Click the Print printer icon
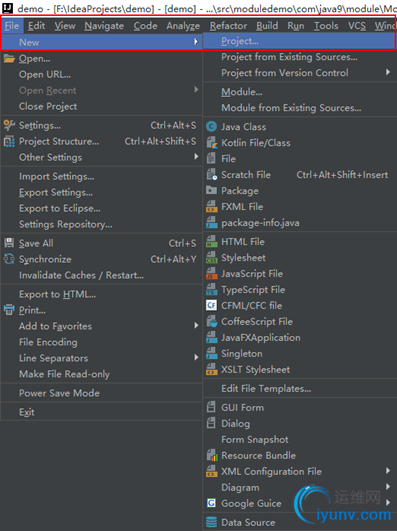The width and height of the screenshot is (397, 531). (x=9, y=310)
